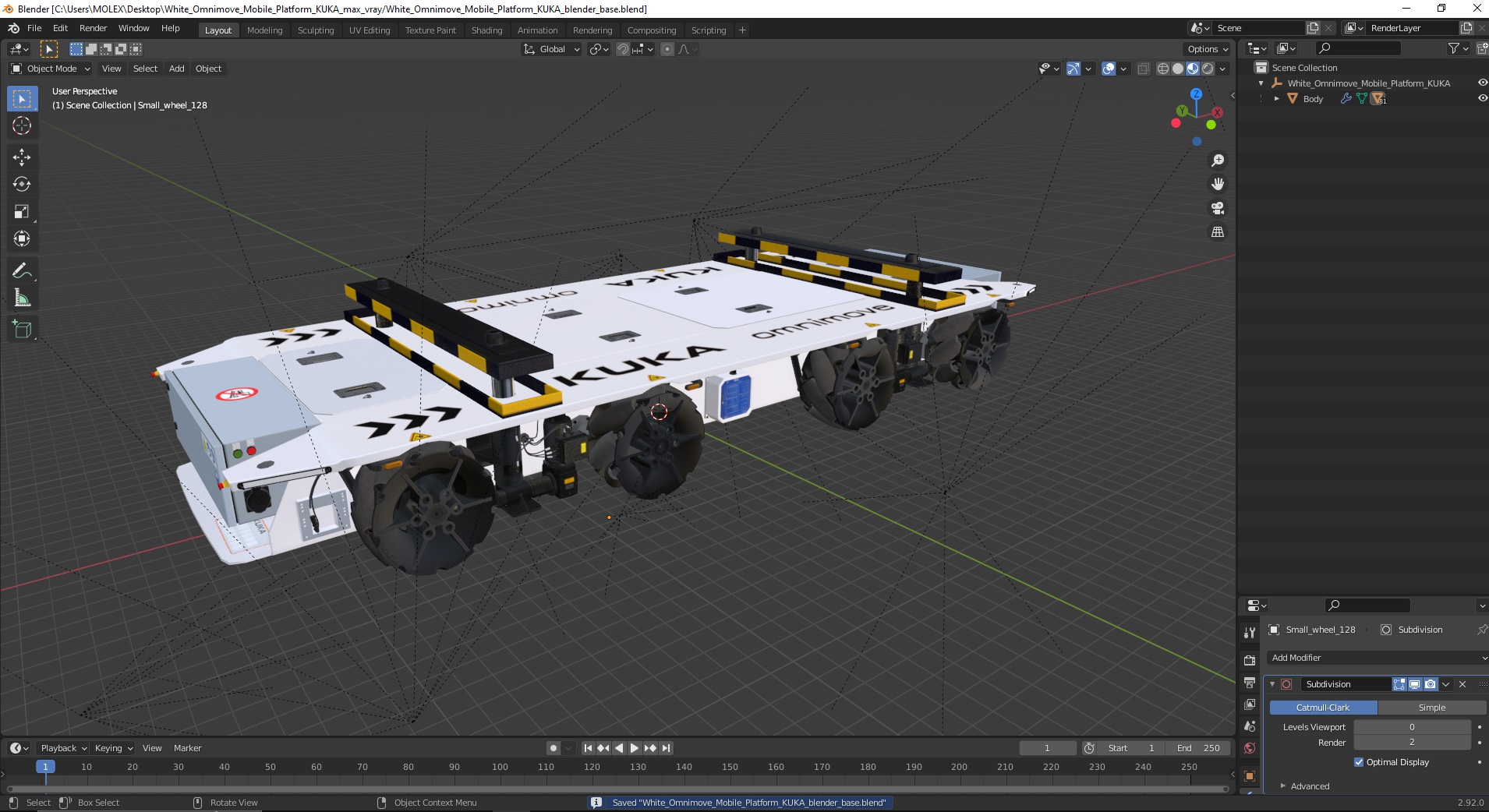The width and height of the screenshot is (1489, 812).
Task: Open the Scene properties tab
Action: [1250, 726]
